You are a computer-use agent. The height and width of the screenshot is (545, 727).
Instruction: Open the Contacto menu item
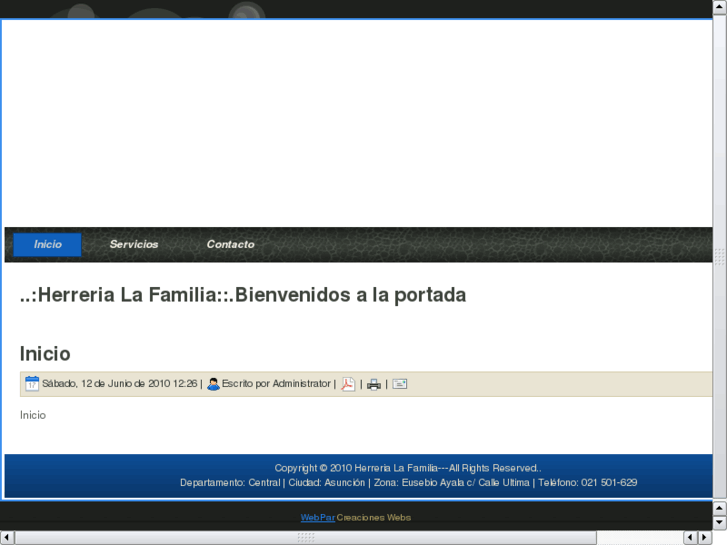(x=230, y=244)
